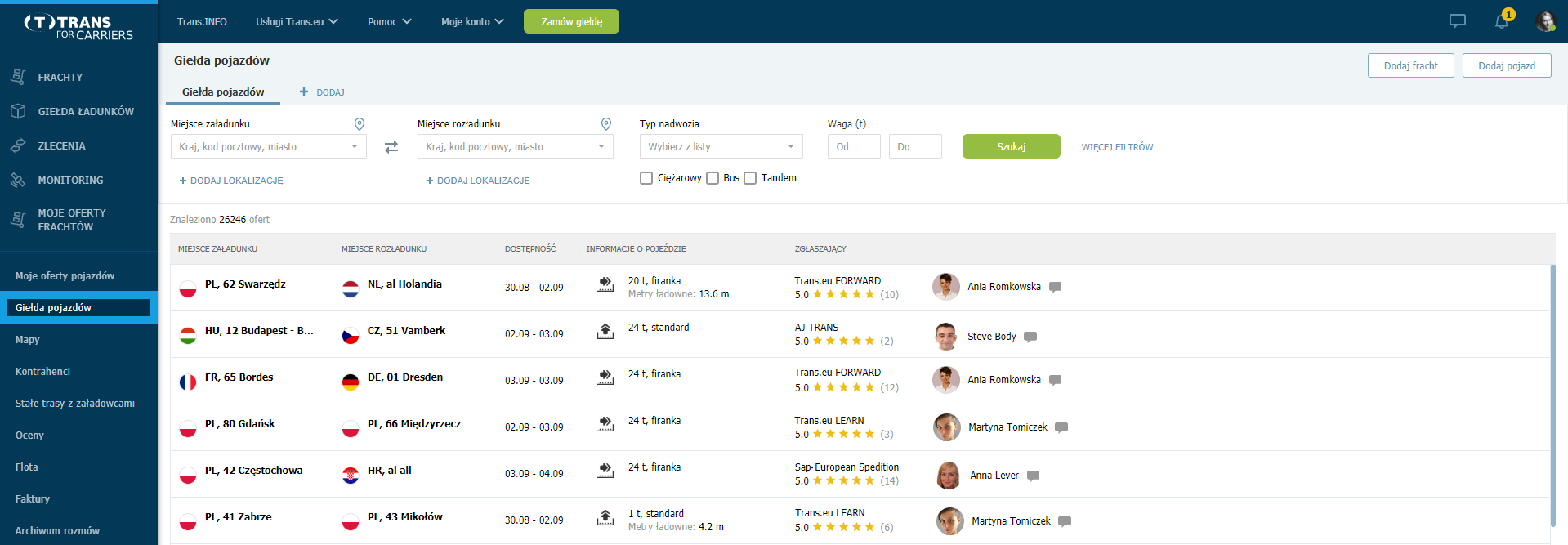Image resolution: width=1568 pixels, height=545 pixels.
Task: Pick unloading location via map pin icon
Action: 606,124
